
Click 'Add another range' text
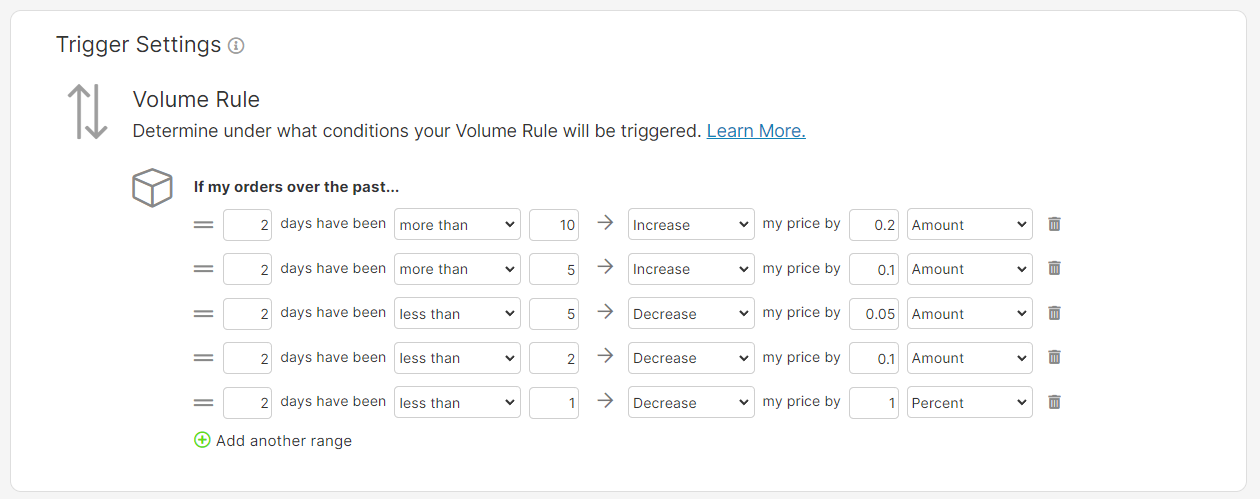click(284, 440)
